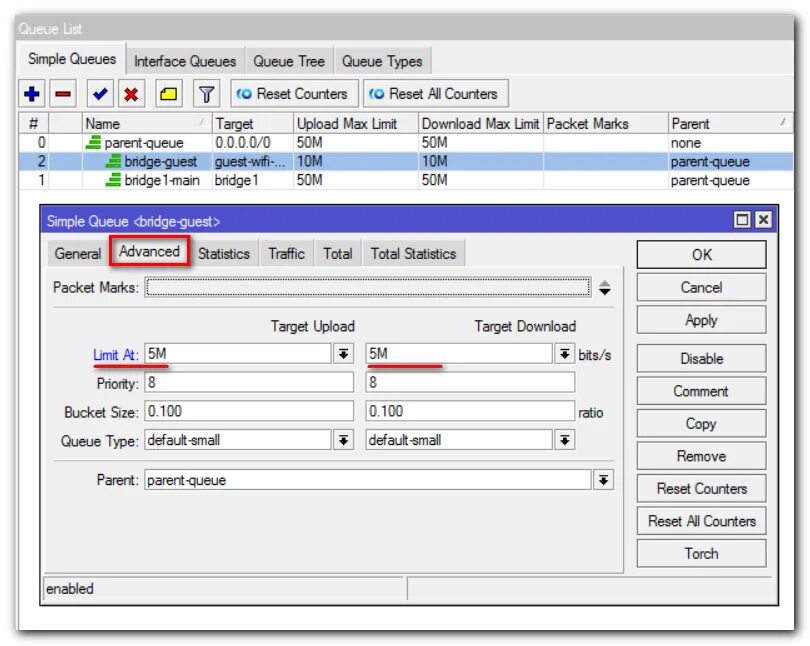
Task: Open the Traffic tab
Action: point(286,254)
